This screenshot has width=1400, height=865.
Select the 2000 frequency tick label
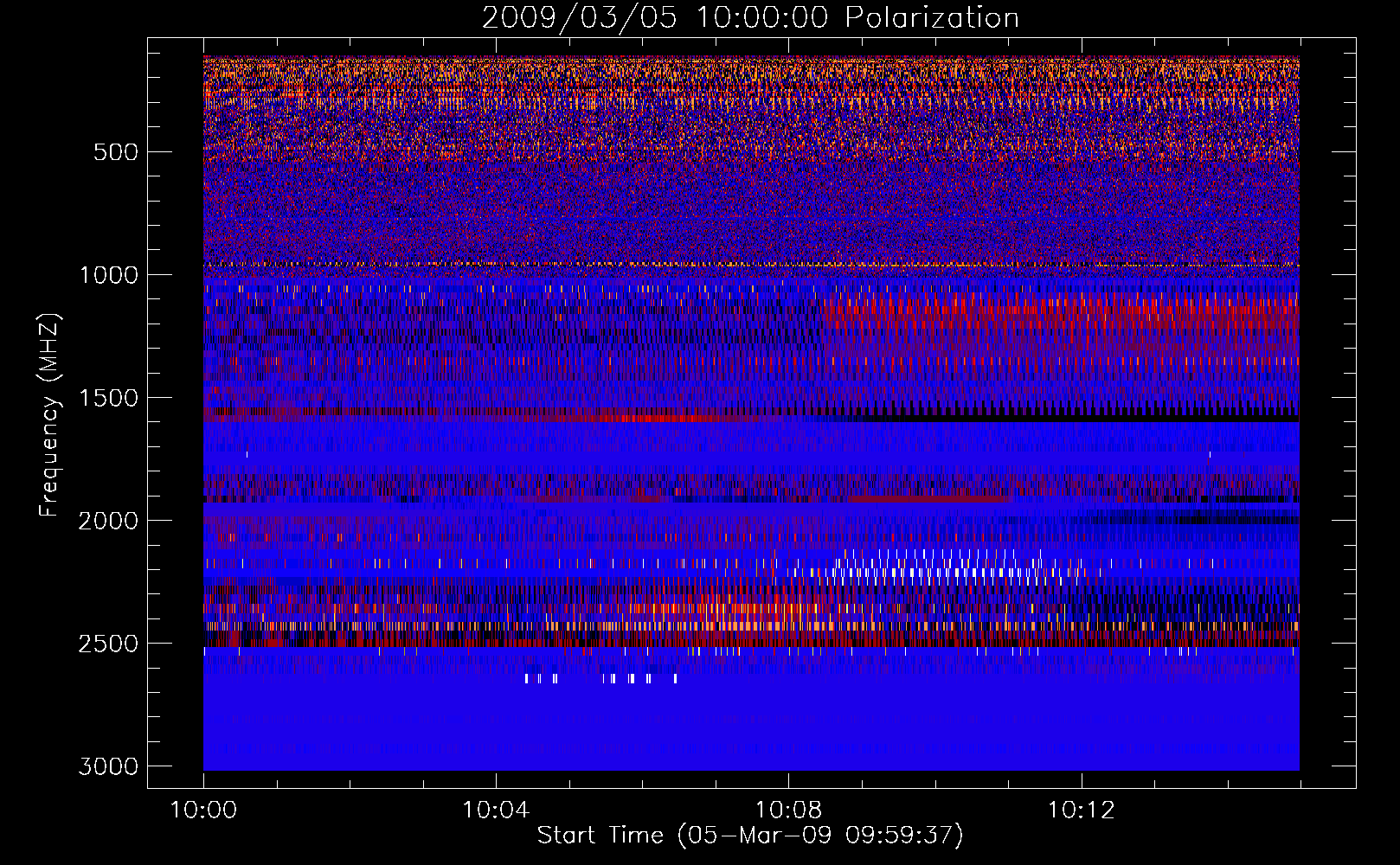tap(108, 521)
